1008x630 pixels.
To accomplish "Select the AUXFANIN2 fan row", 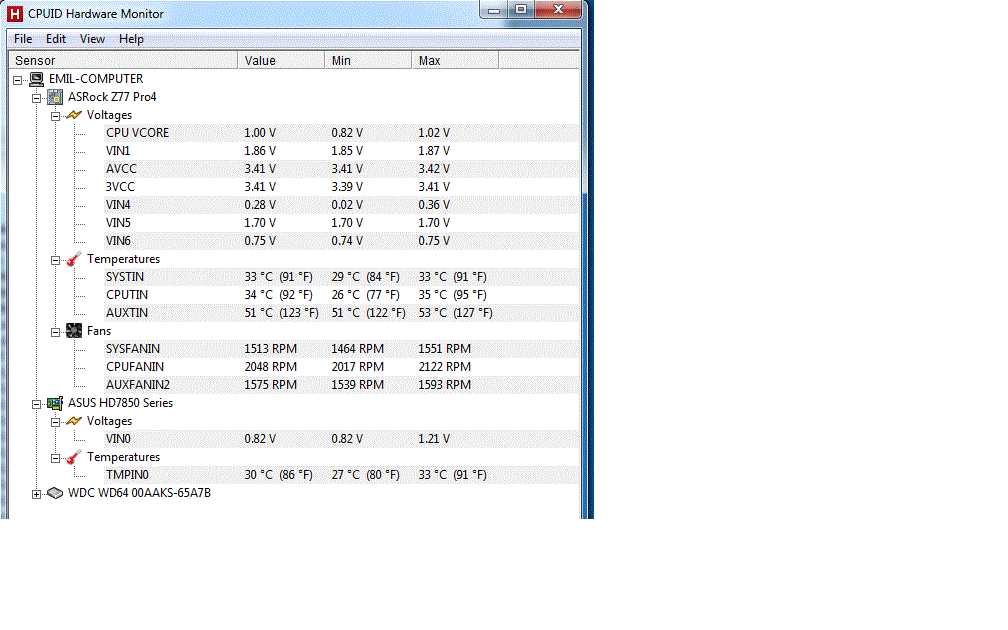I will point(341,385).
